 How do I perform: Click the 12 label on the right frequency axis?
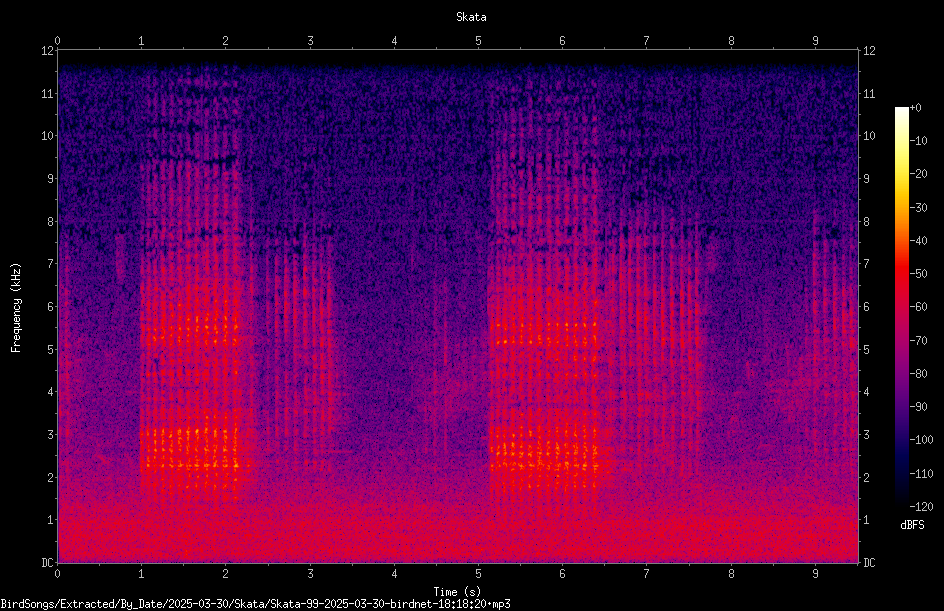point(869,51)
